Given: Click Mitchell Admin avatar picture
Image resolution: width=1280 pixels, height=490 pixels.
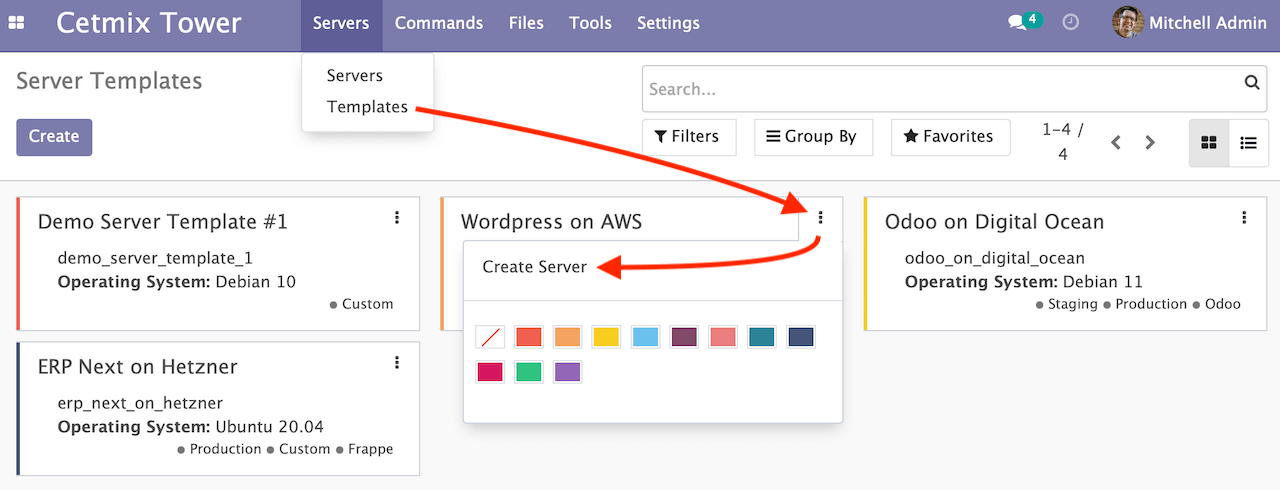Looking at the screenshot, I should tap(1128, 22).
